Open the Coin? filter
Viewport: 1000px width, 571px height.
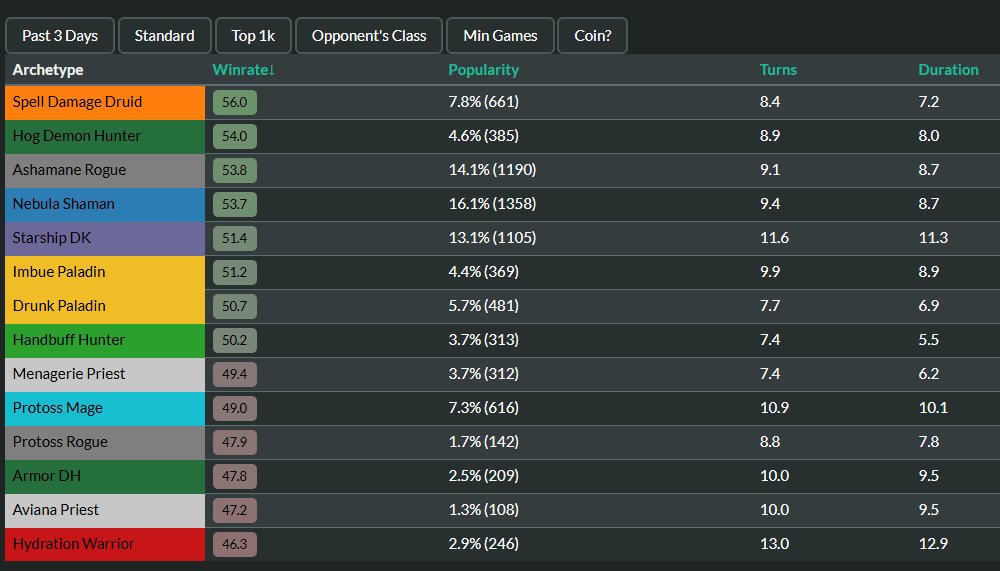(x=592, y=36)
